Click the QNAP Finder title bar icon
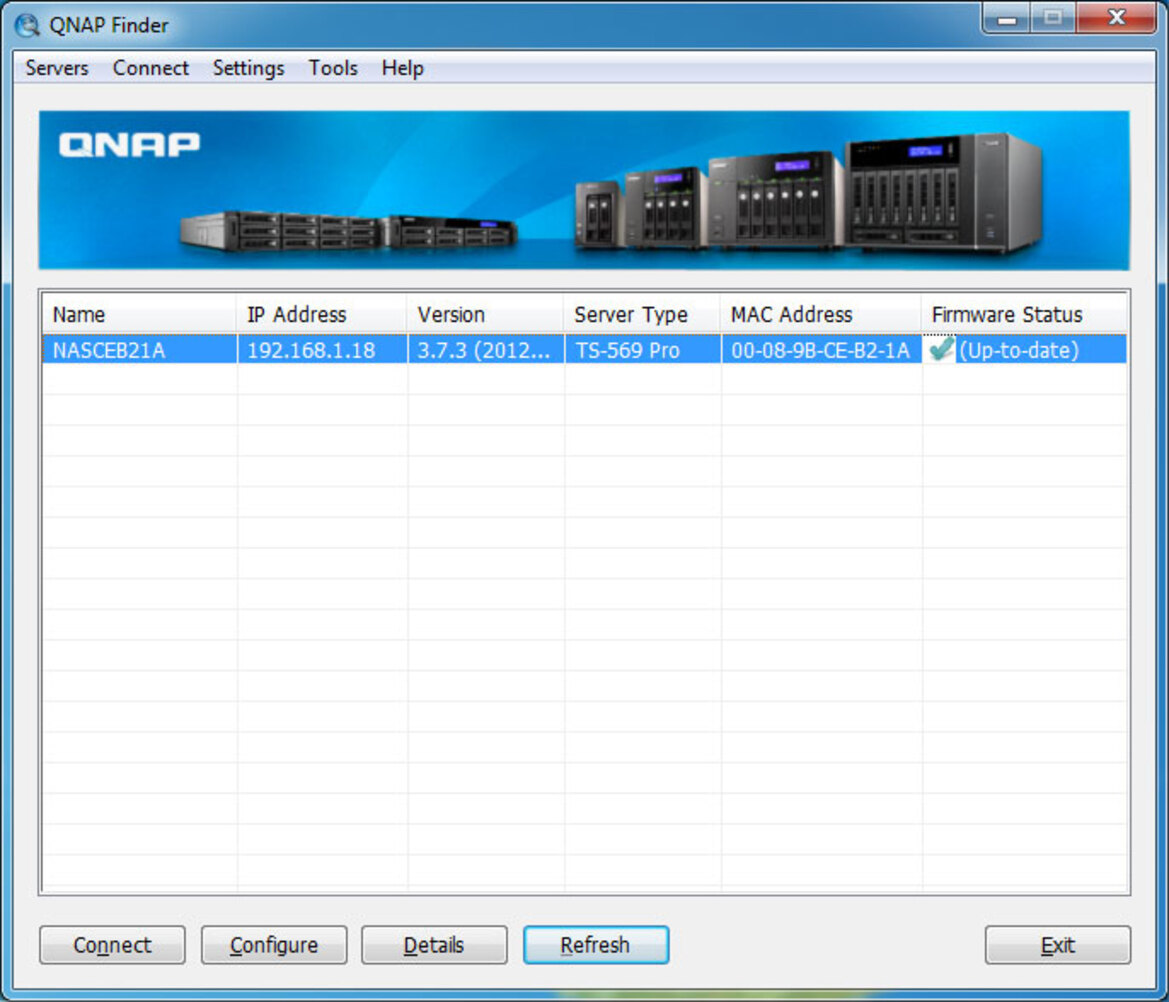The height and width of the screenshot is (1002, 1169). pyautogui.click(x=27, y=25)
